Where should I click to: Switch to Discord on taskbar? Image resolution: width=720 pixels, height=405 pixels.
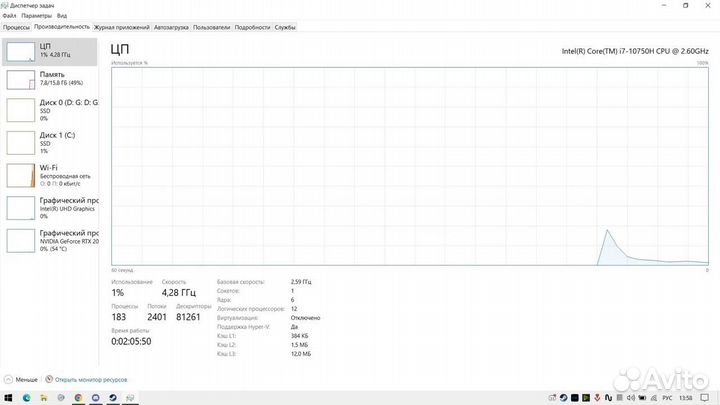click(96, 398)
